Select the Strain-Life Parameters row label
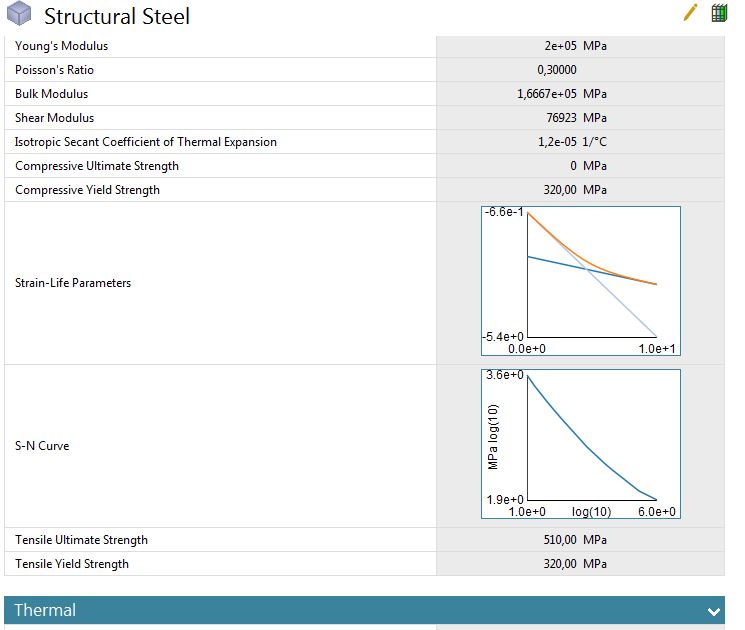This screenshot has width=745, height=630. coord(73,283)
